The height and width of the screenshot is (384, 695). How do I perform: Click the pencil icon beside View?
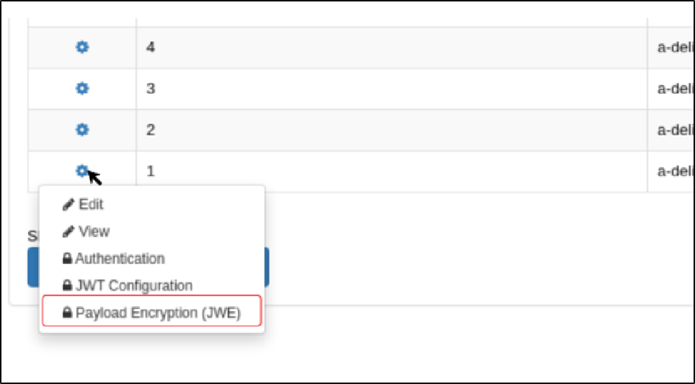pyautogui.click(x=68, y=232)
